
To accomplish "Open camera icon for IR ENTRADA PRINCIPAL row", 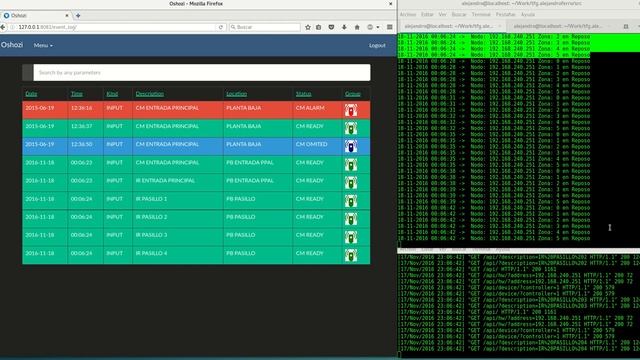I will coord(351,182).
